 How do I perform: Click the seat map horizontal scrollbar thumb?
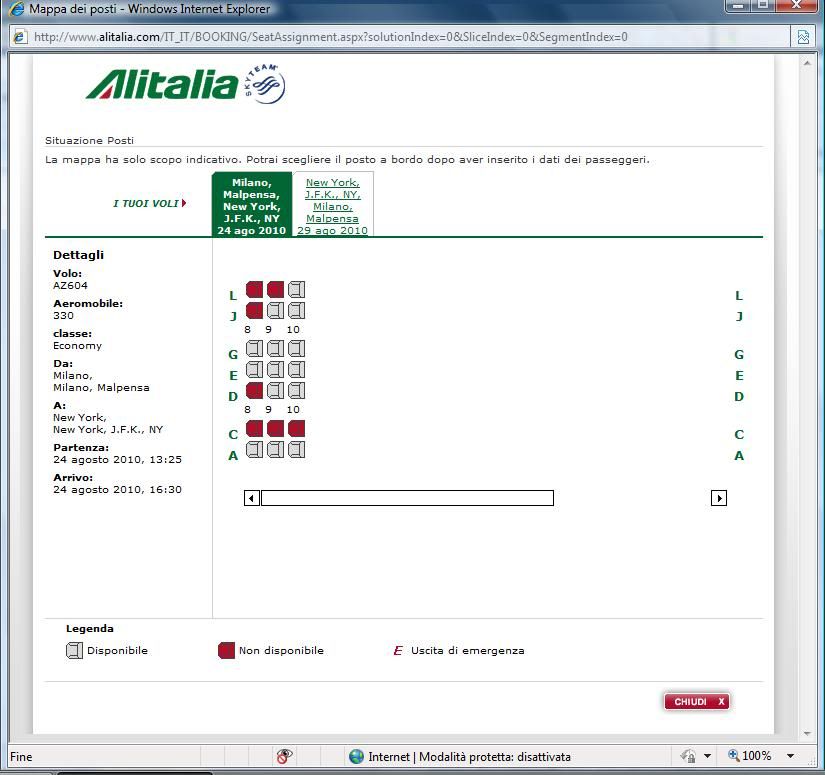[407, 498]
